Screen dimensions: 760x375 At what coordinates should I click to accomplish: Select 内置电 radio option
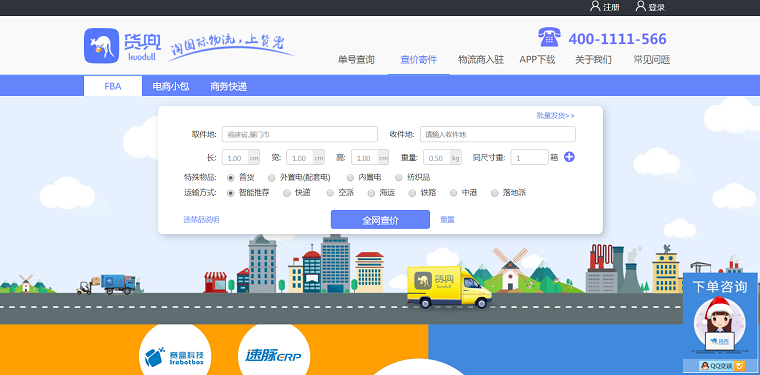[350, 177]
